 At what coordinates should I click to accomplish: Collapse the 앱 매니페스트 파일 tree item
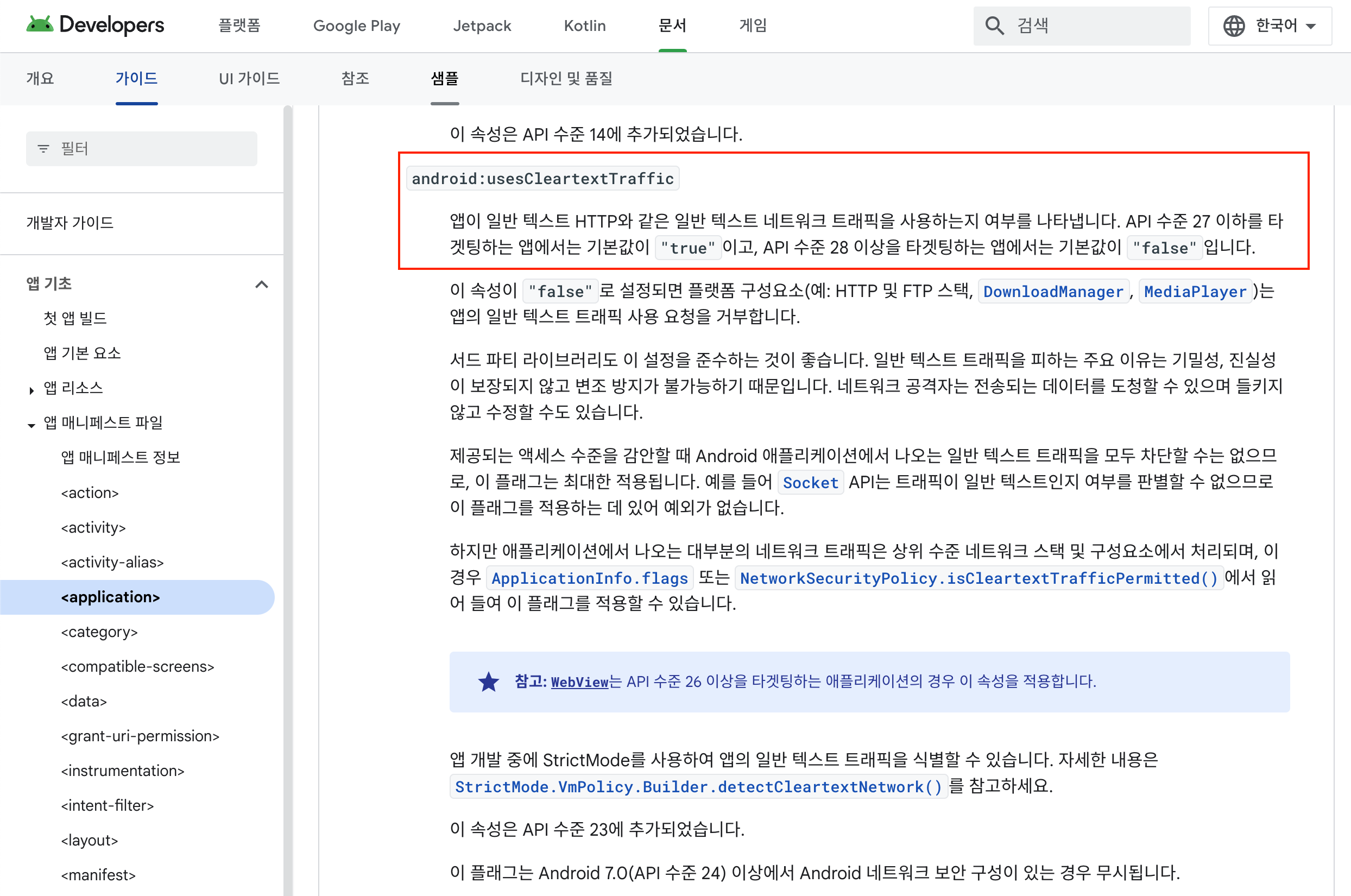[31, 425]
